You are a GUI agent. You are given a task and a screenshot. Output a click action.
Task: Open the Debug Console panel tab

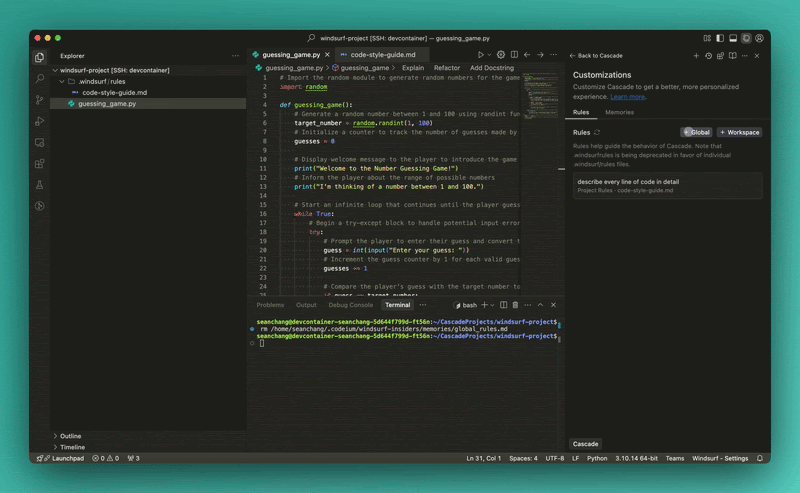pyautogui.click(x=350, y=305)
